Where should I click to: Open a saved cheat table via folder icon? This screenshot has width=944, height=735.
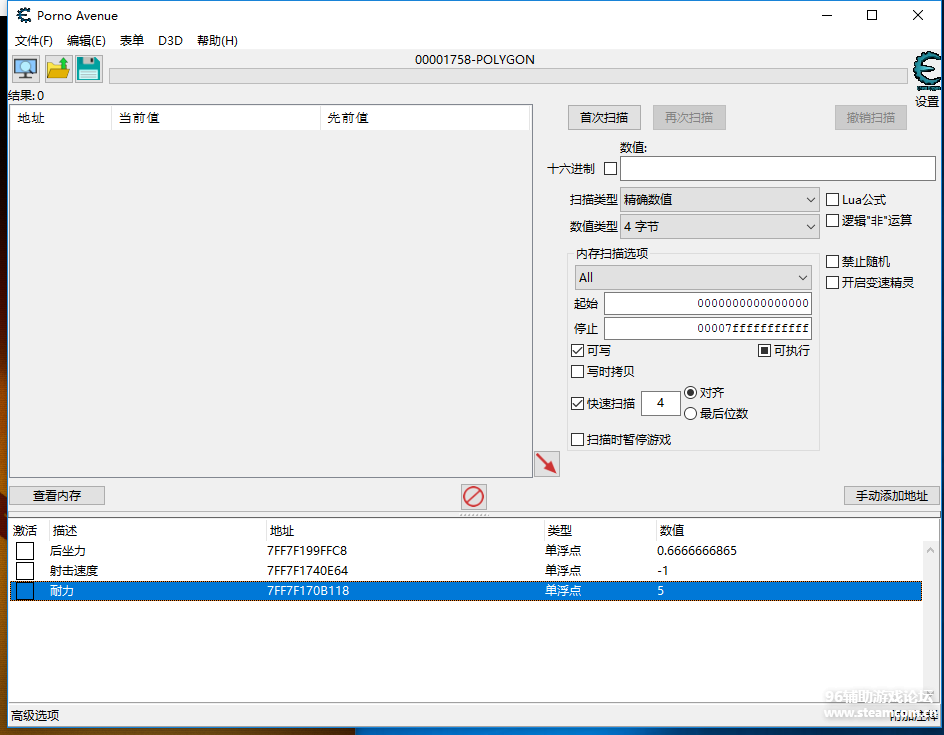click(x=58, y=68)
